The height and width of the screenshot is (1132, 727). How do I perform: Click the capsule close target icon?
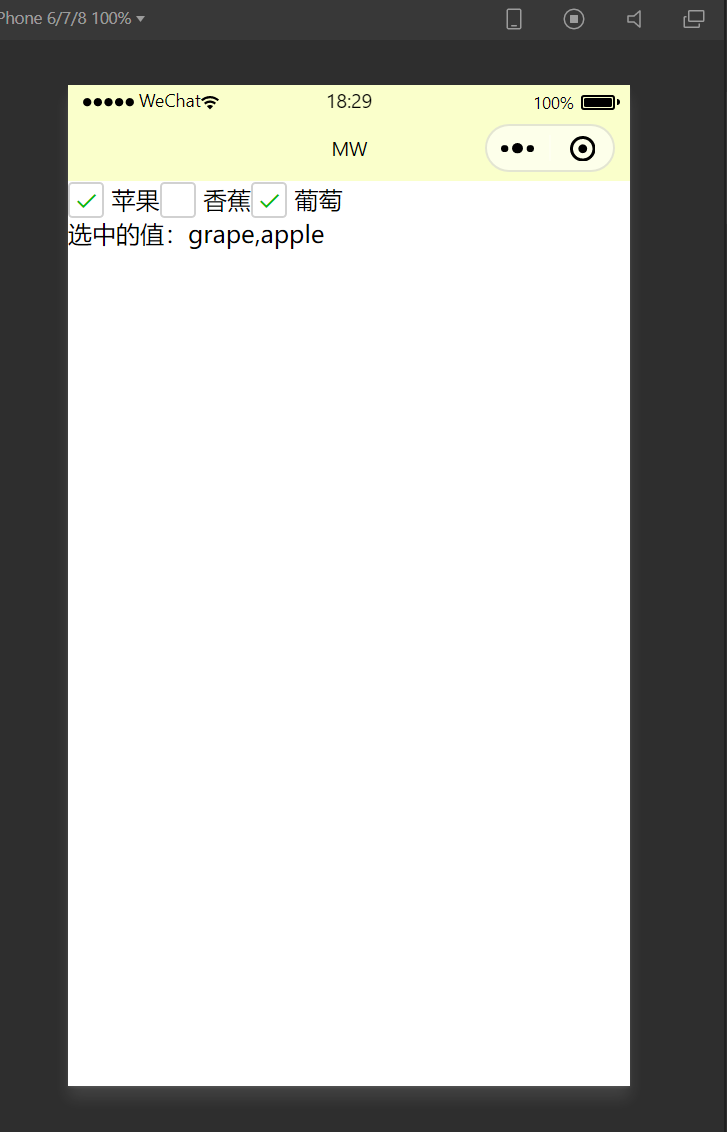pyautogui.click(x=583, y=149)
